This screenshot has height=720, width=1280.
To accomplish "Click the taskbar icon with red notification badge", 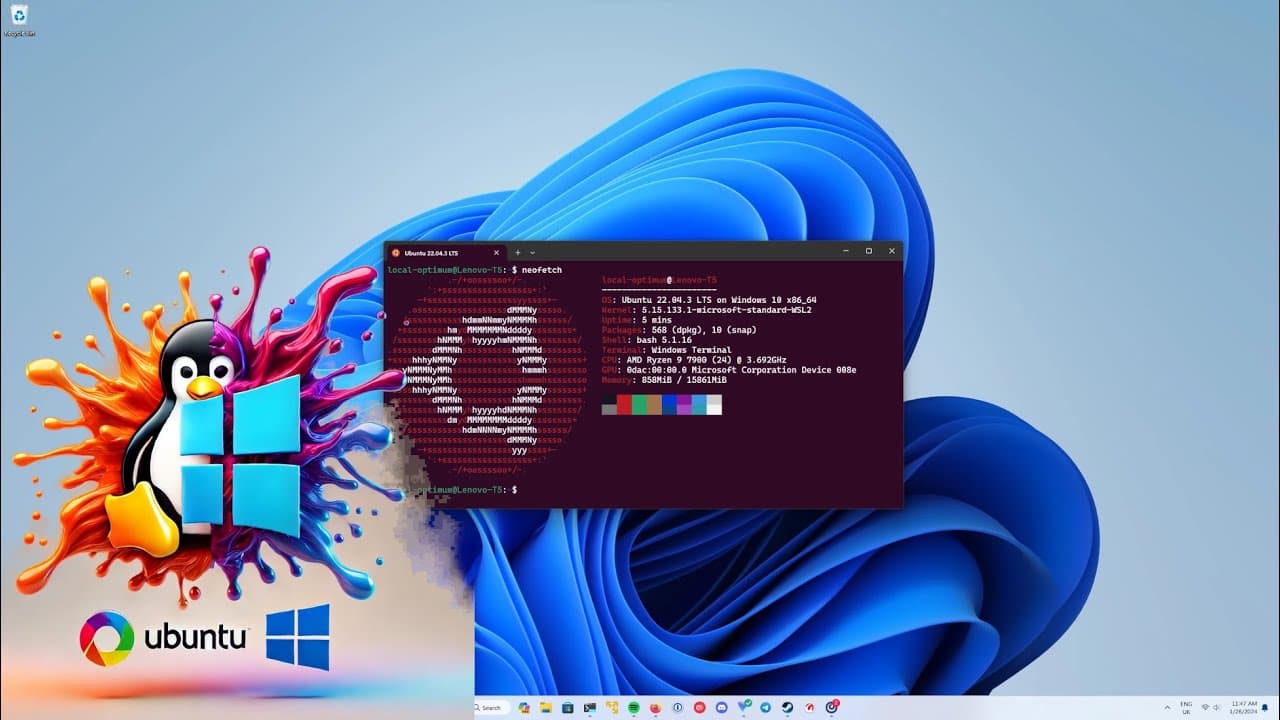I will [832, 707].
